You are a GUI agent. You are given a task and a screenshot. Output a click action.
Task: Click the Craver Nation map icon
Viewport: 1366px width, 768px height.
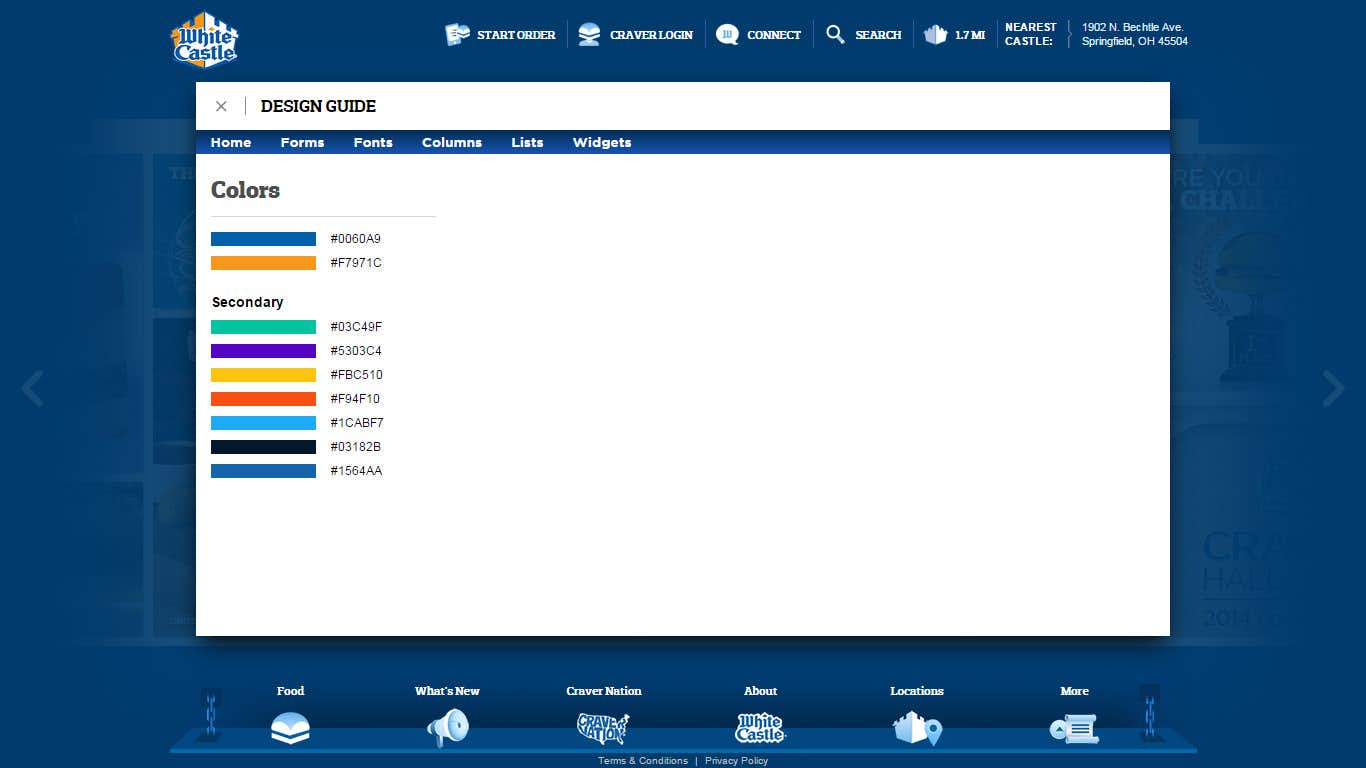pos(603,728)
